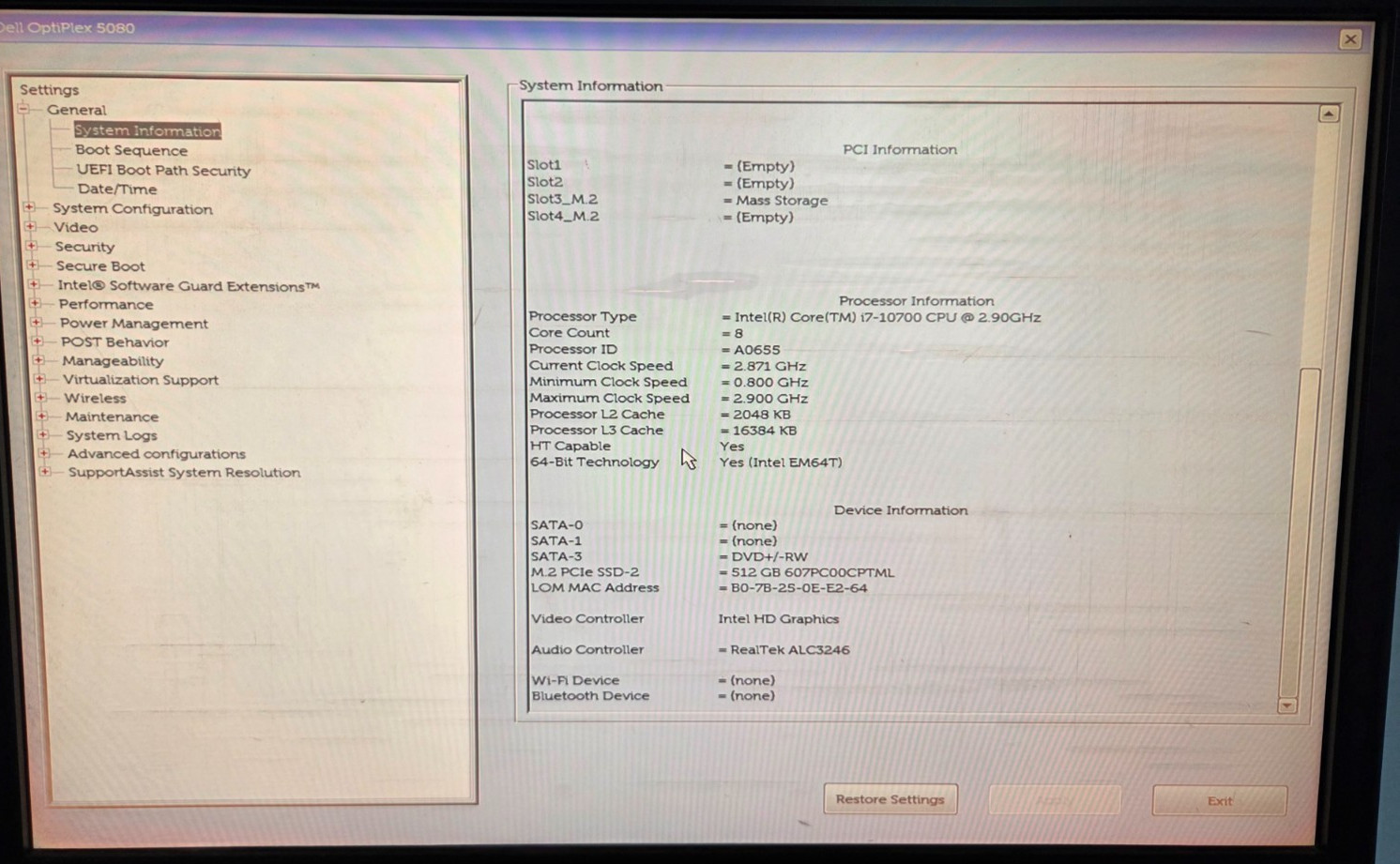Click the Core Count value 8
This screenshot has height=864, width=1400.
pos(738,334)
